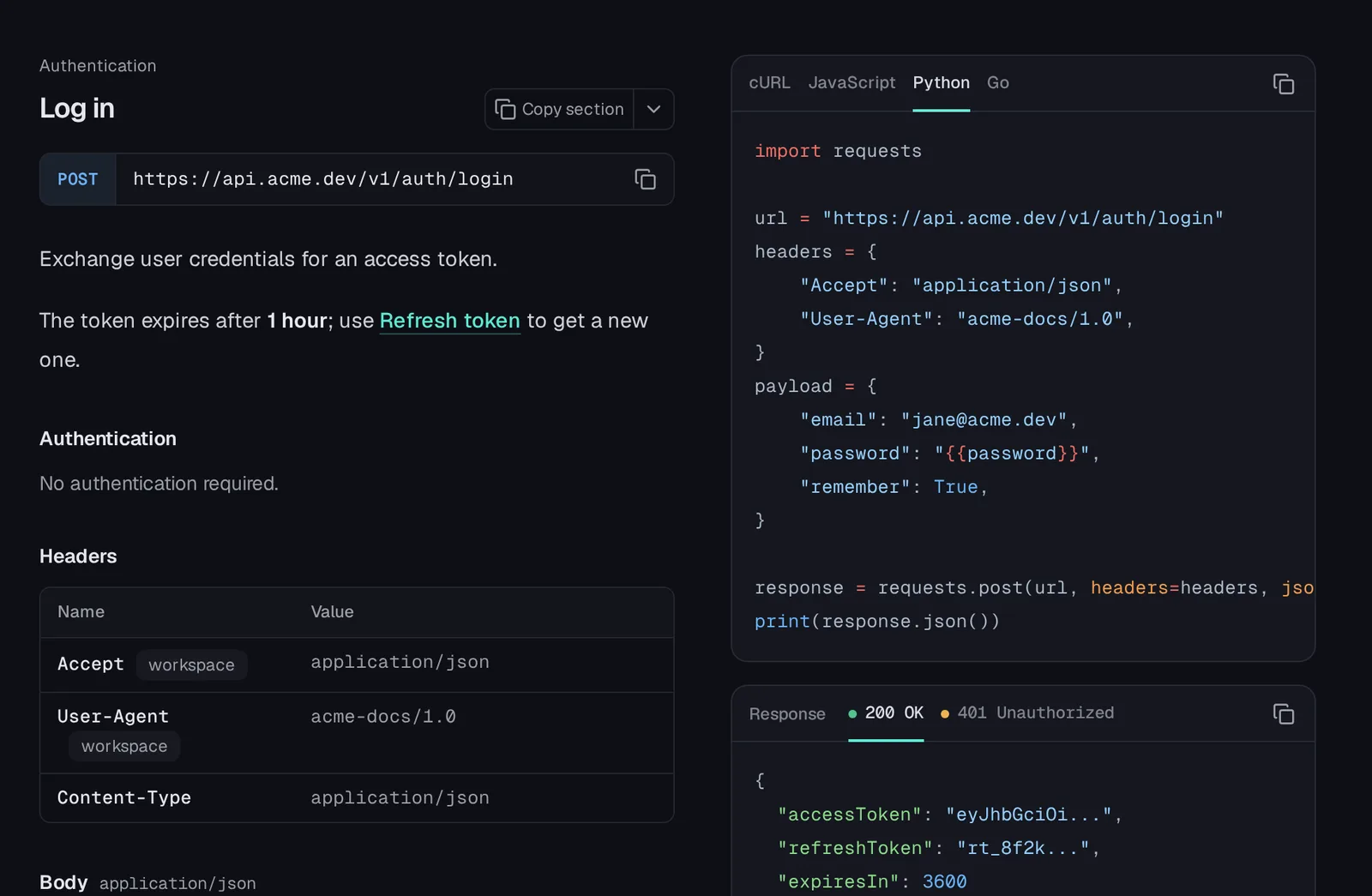The width and height of the screenshot is (1372, 896).
Task: Click the POST method badge
Action: coord(77,179)
